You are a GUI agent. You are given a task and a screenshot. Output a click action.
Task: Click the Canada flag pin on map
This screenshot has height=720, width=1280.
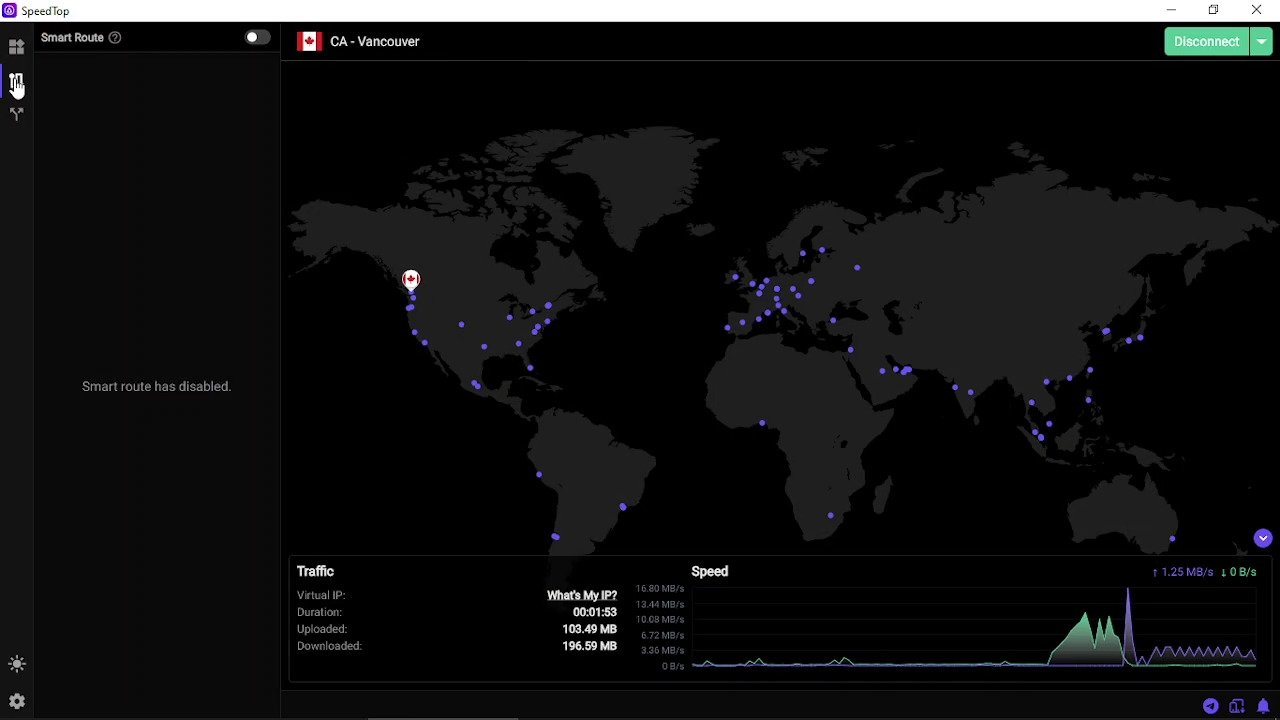pyautogui.click(x=411, y=279)
